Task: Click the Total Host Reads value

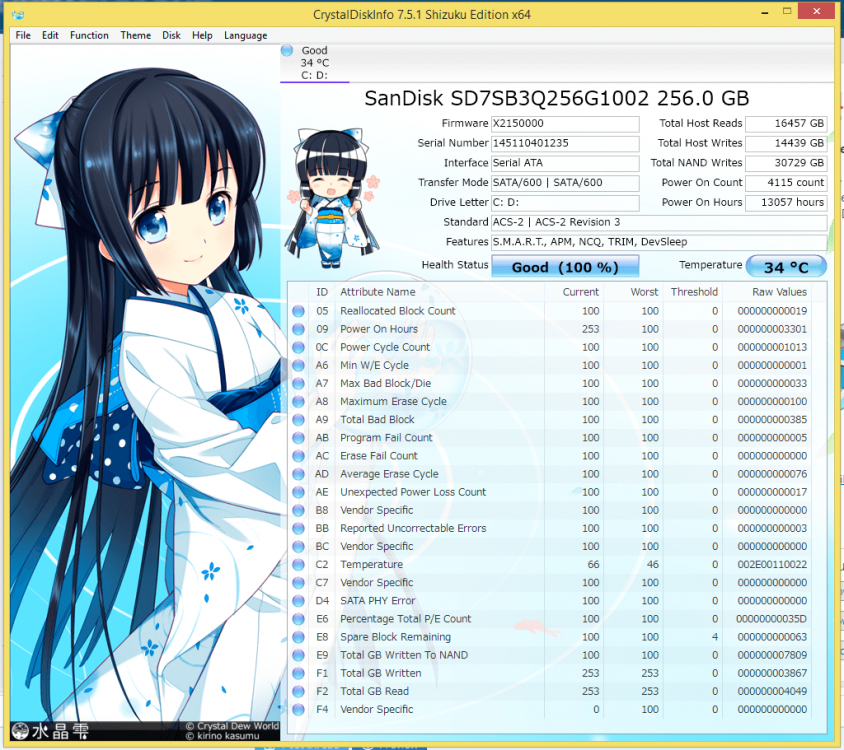Action: (786, 123)
